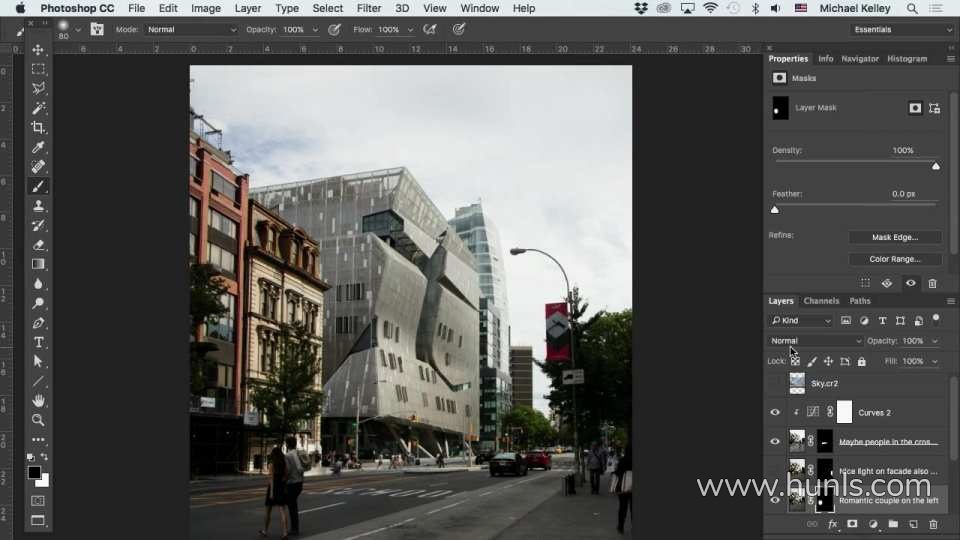
Task: Select the Hand tool
Action: coord(38,400)
